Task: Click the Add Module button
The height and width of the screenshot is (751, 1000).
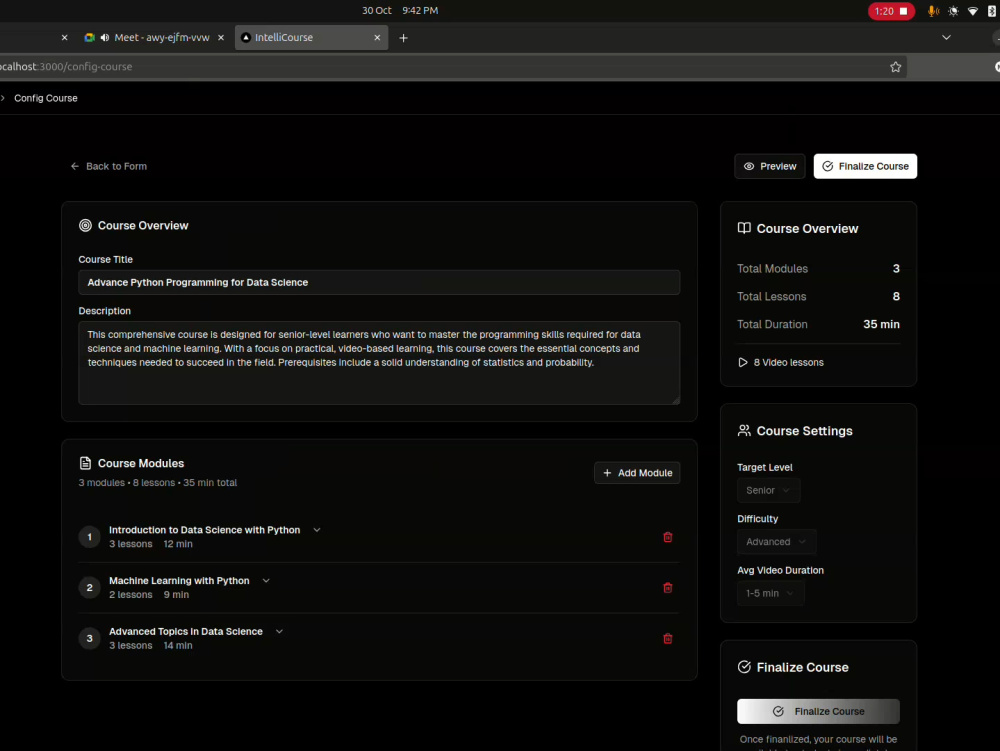Action: (637, 473)
